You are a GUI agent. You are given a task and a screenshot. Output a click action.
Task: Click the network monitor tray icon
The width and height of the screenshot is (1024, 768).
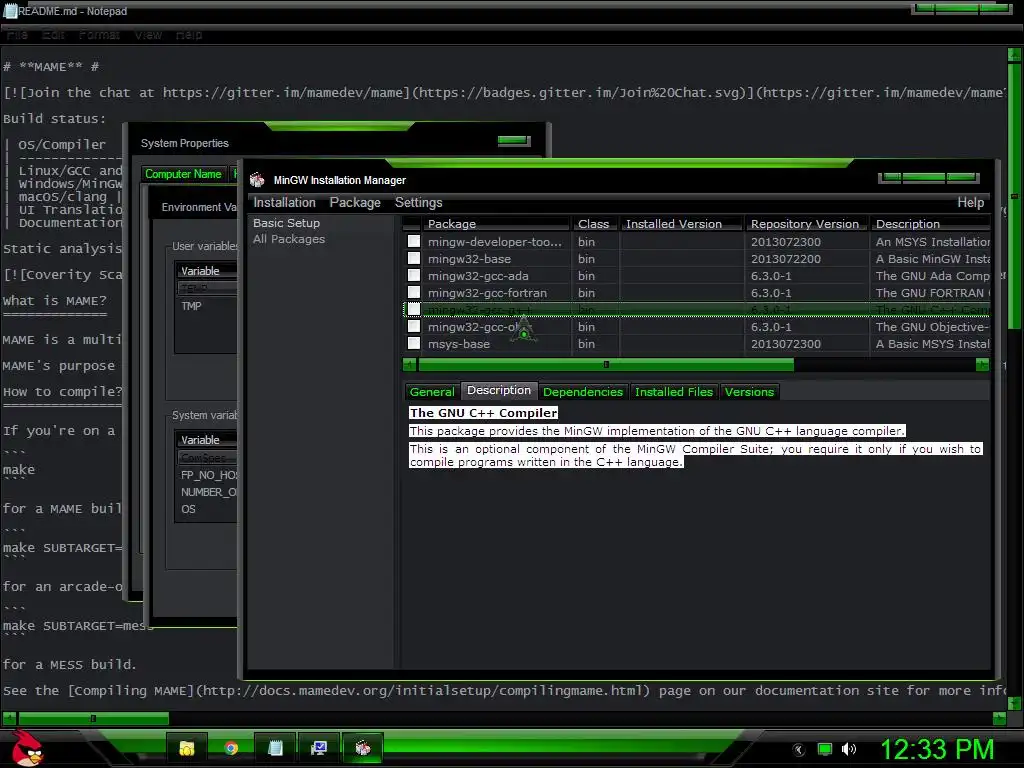[x=825, y=749]
